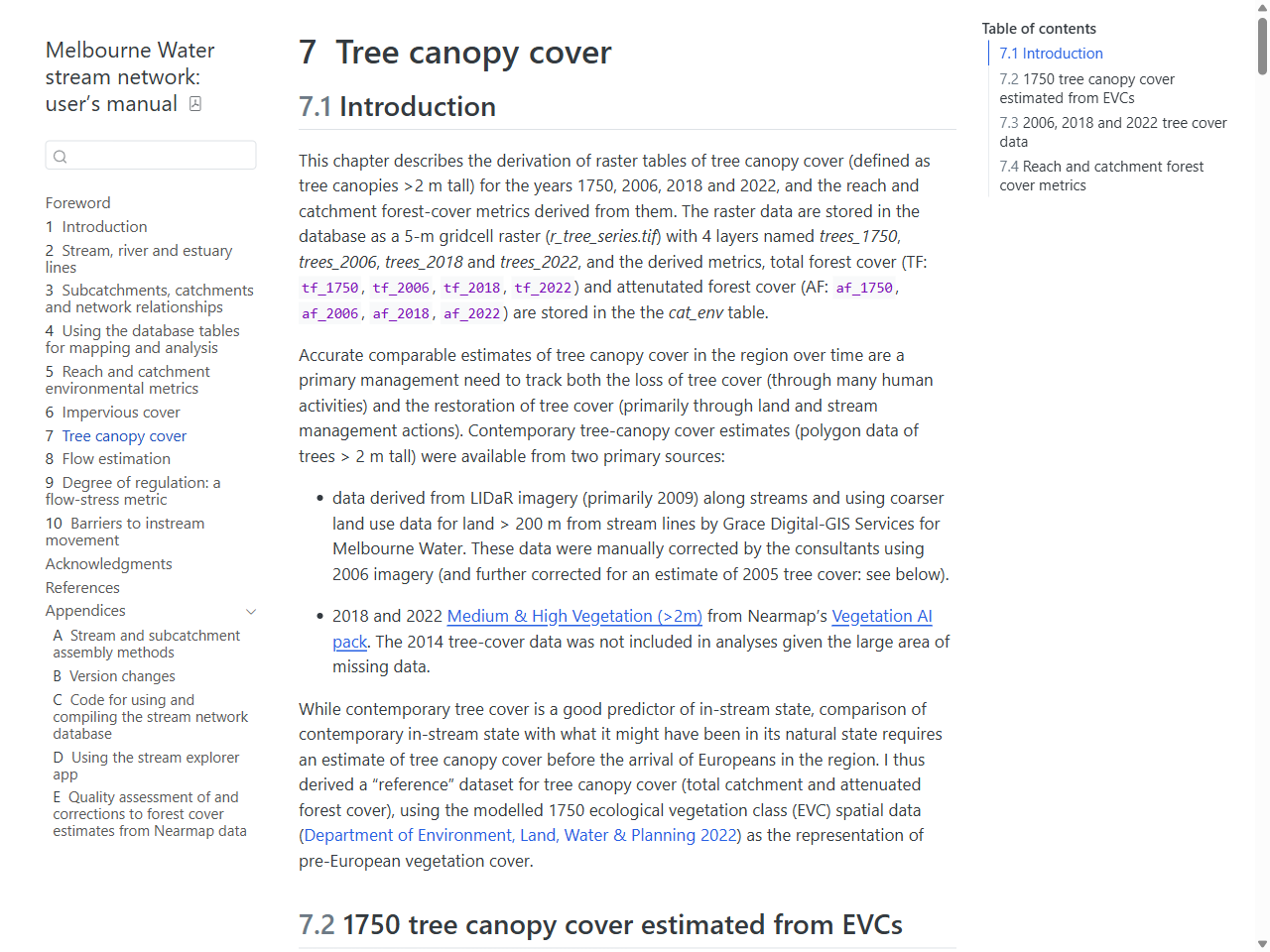Click "7.1 Introduction" in the table of contents

[x=1051, y=53]
